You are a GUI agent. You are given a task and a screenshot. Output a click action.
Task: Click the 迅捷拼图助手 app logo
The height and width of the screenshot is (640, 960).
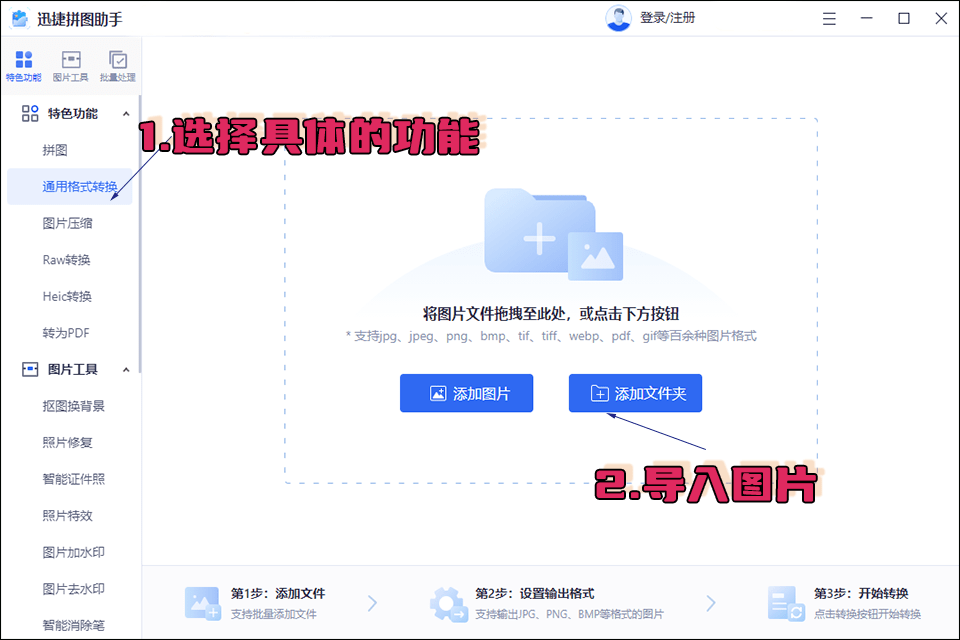(x=20, y=18)
